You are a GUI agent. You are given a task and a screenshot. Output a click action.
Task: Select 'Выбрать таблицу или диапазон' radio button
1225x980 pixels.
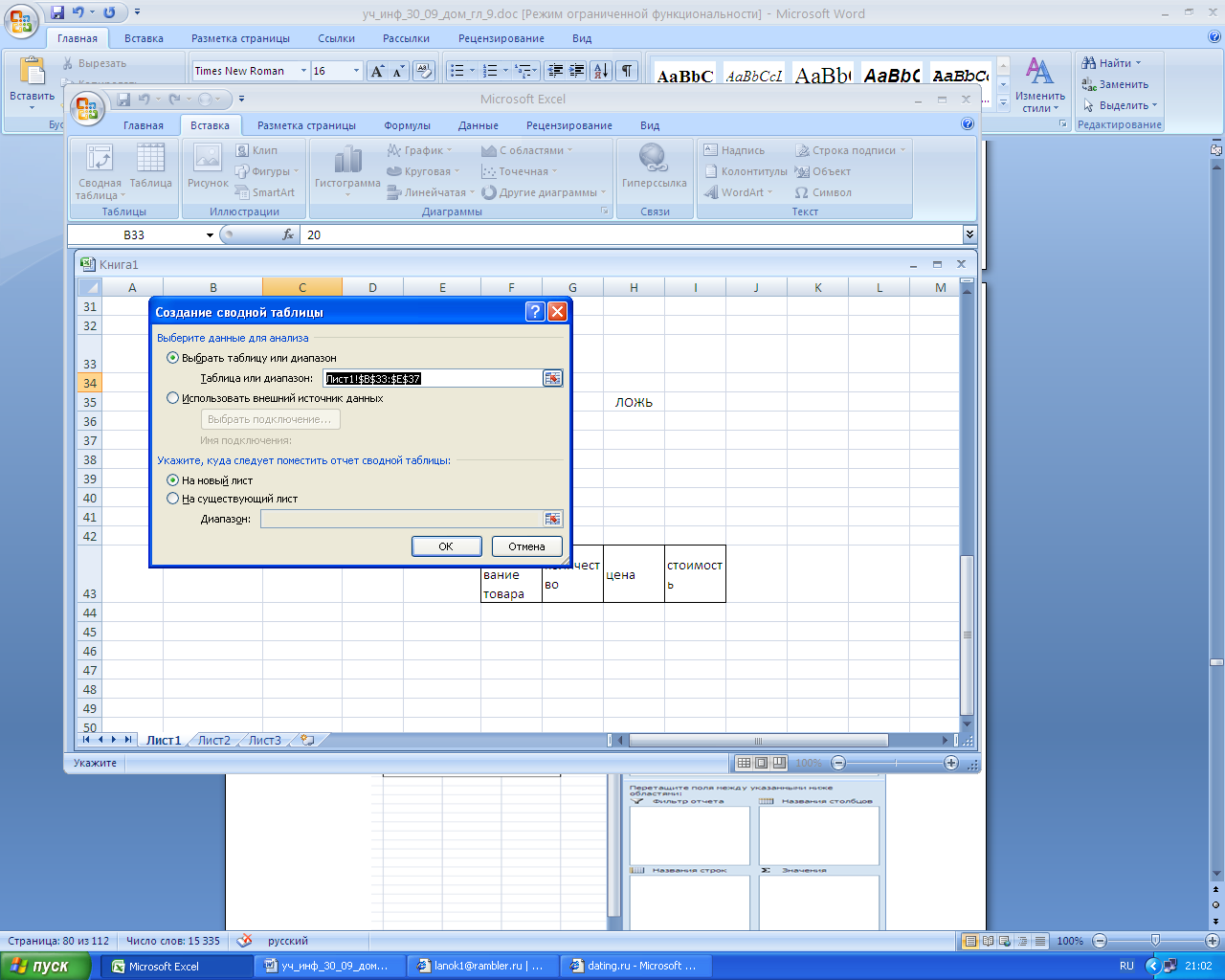pos(173,358)
